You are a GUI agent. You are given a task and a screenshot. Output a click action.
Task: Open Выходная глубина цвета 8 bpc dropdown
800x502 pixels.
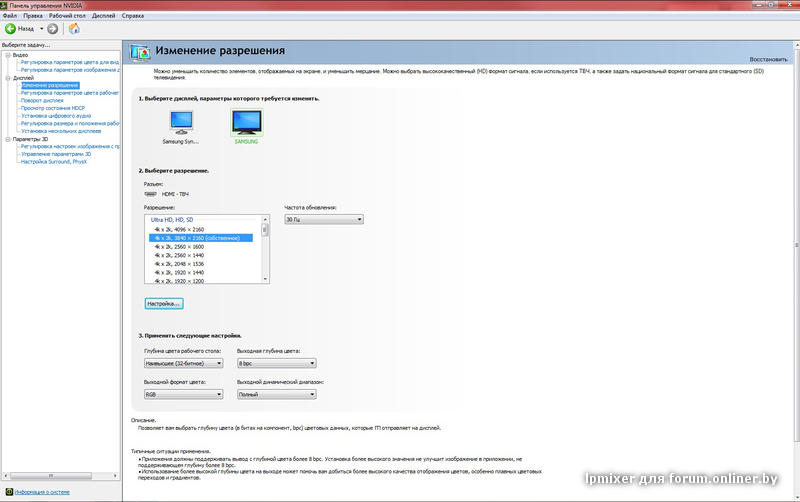(x=277, y=363)
